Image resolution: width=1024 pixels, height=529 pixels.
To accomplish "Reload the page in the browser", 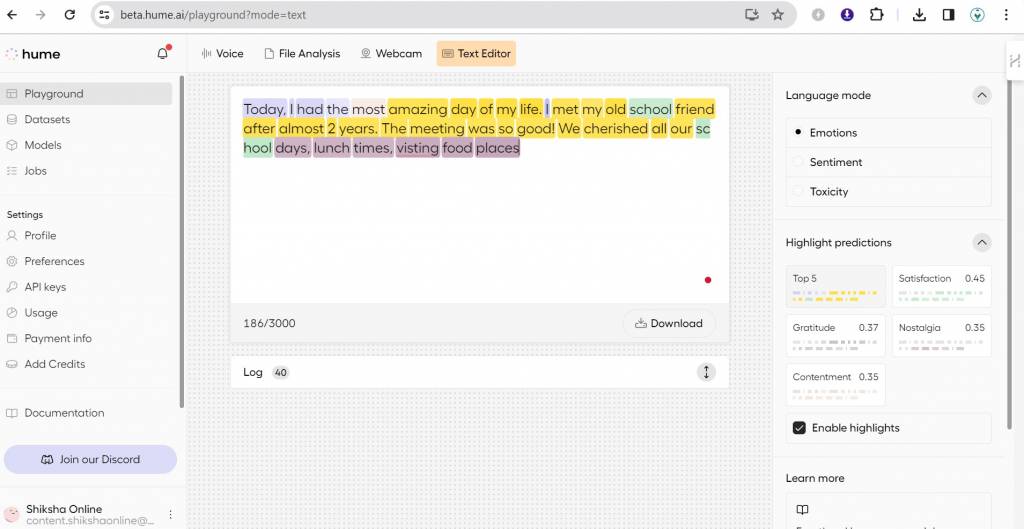I will pos(69,15).
